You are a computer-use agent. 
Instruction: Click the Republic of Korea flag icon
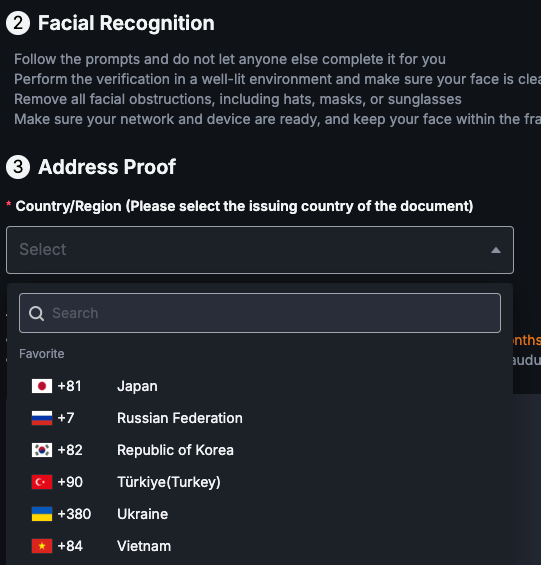[42, 450]
